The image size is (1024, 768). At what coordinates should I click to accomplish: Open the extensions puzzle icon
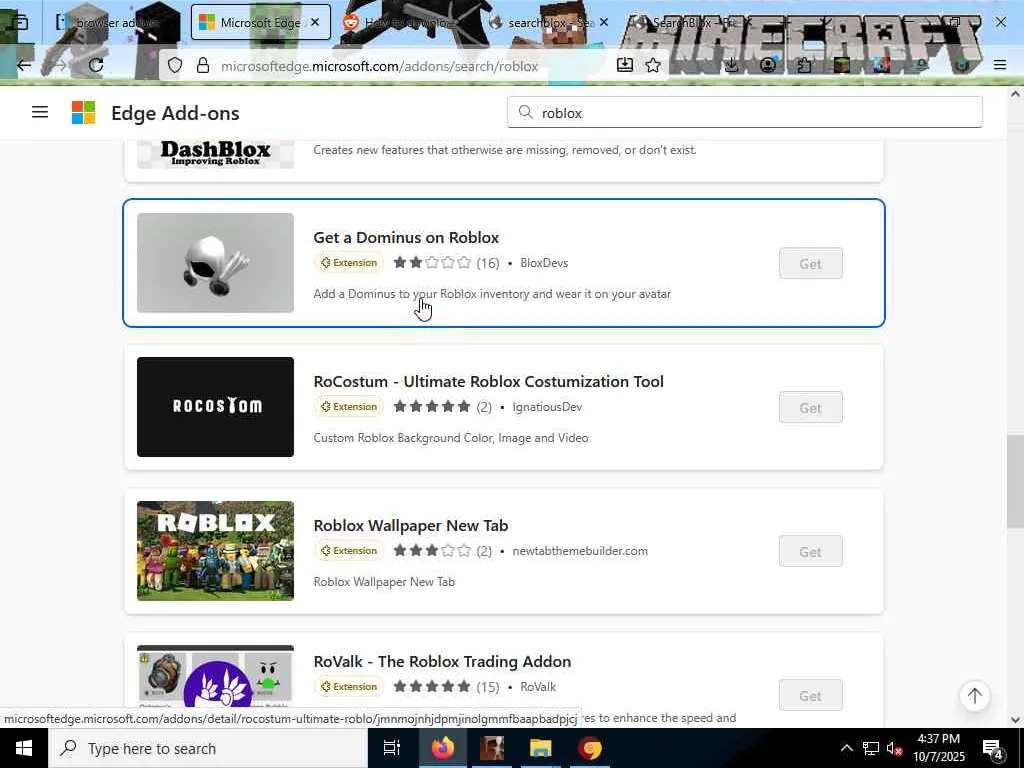(x=804, y=65)
